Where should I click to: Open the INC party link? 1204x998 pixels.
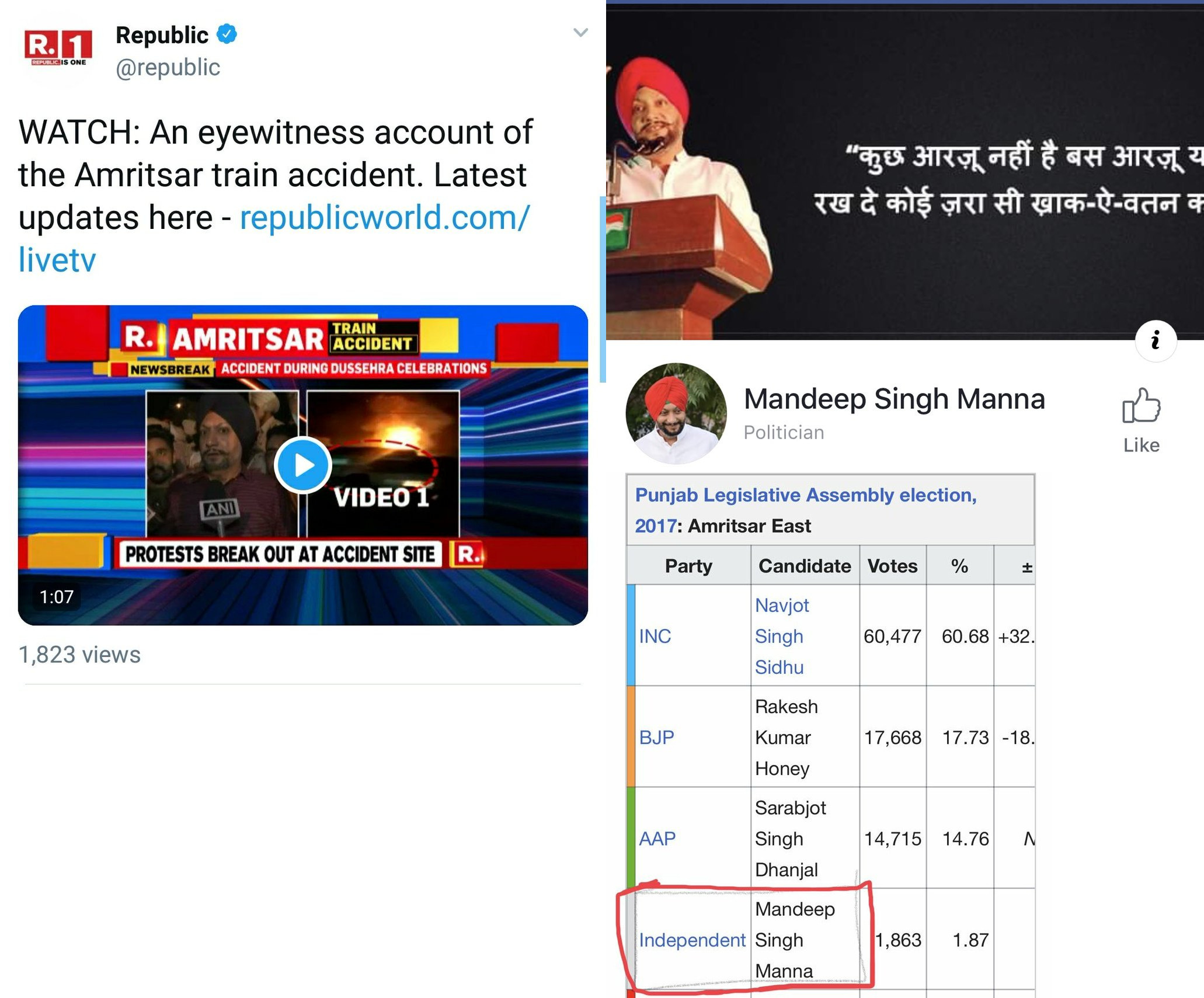tap(655, 636)
